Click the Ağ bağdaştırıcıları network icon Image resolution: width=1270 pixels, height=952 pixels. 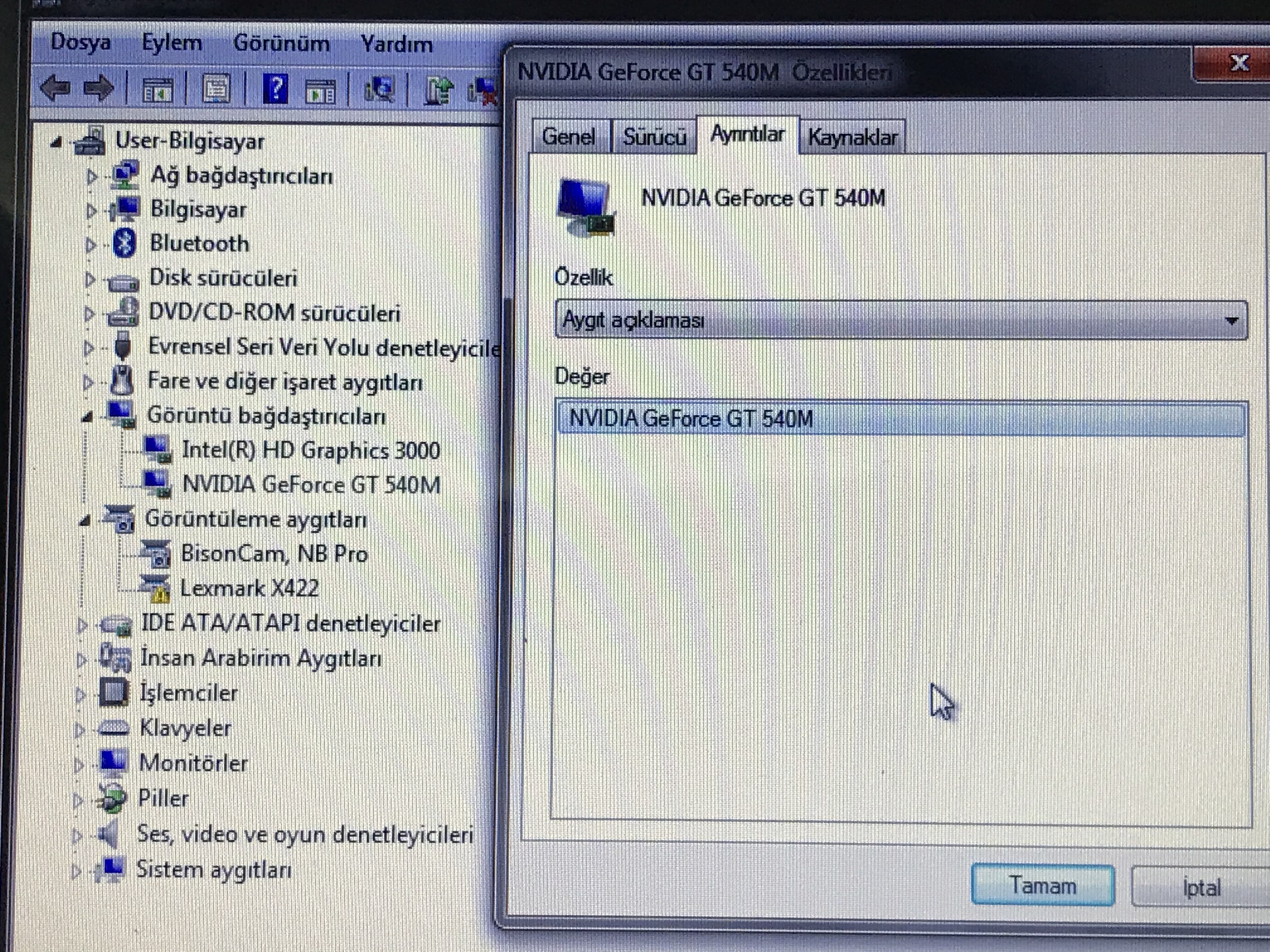pyautogui.click(x=125, y=174)
